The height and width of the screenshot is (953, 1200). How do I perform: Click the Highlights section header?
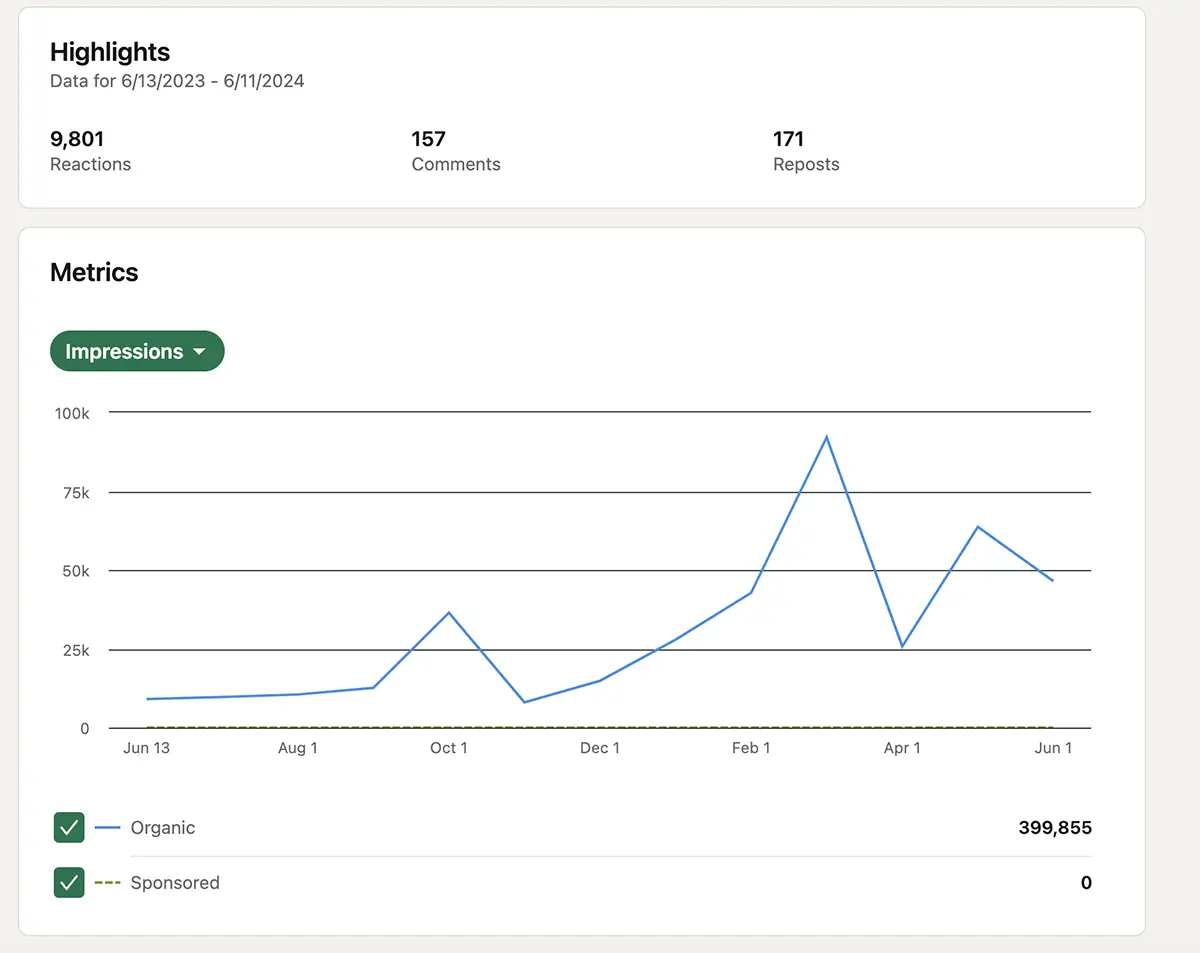[x=110, y=52]
